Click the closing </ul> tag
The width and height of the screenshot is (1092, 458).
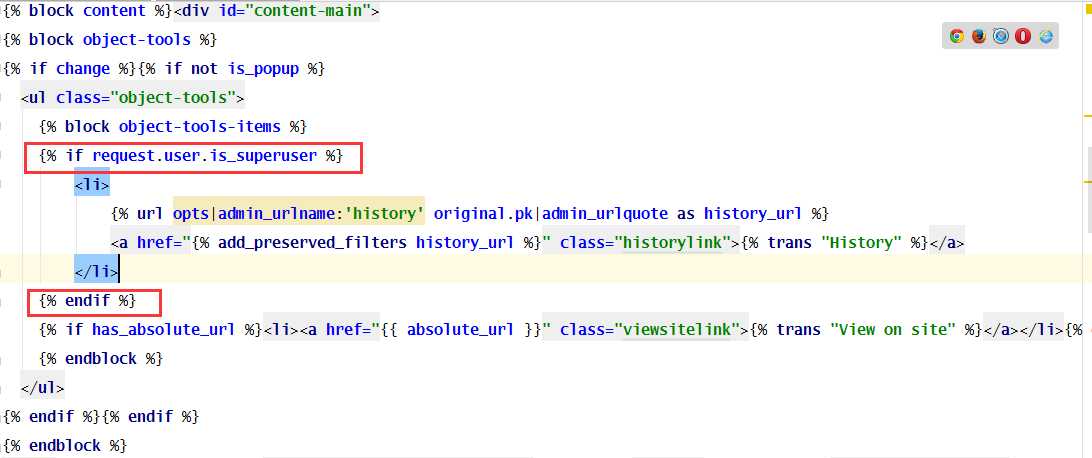42,388
